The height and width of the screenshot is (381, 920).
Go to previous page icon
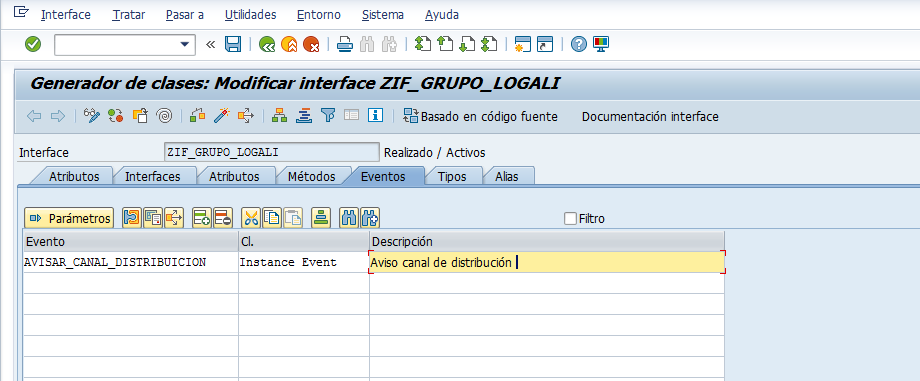coord(445,44)
